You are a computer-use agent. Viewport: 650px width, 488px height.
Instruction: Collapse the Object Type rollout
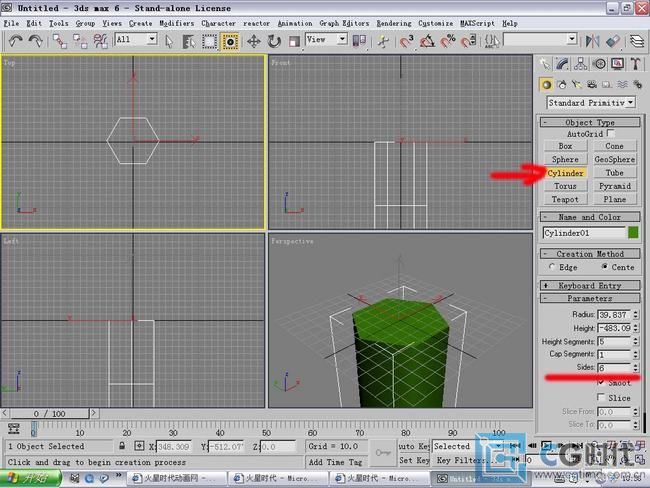tap(590, 122)
